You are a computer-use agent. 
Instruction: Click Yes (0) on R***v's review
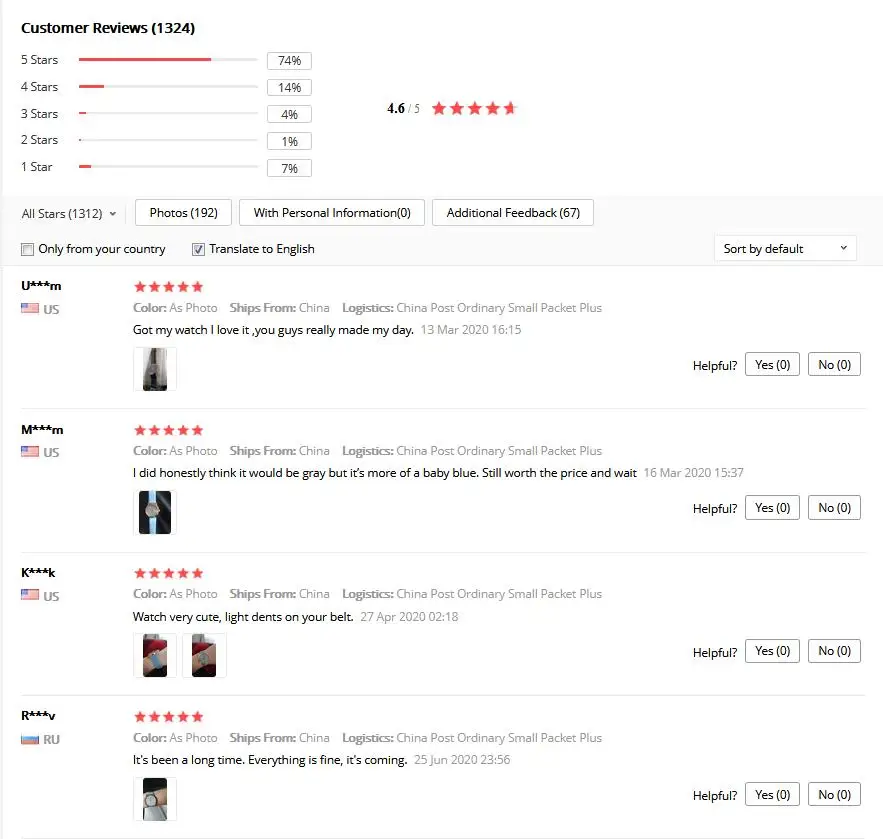tap(772, 795)
